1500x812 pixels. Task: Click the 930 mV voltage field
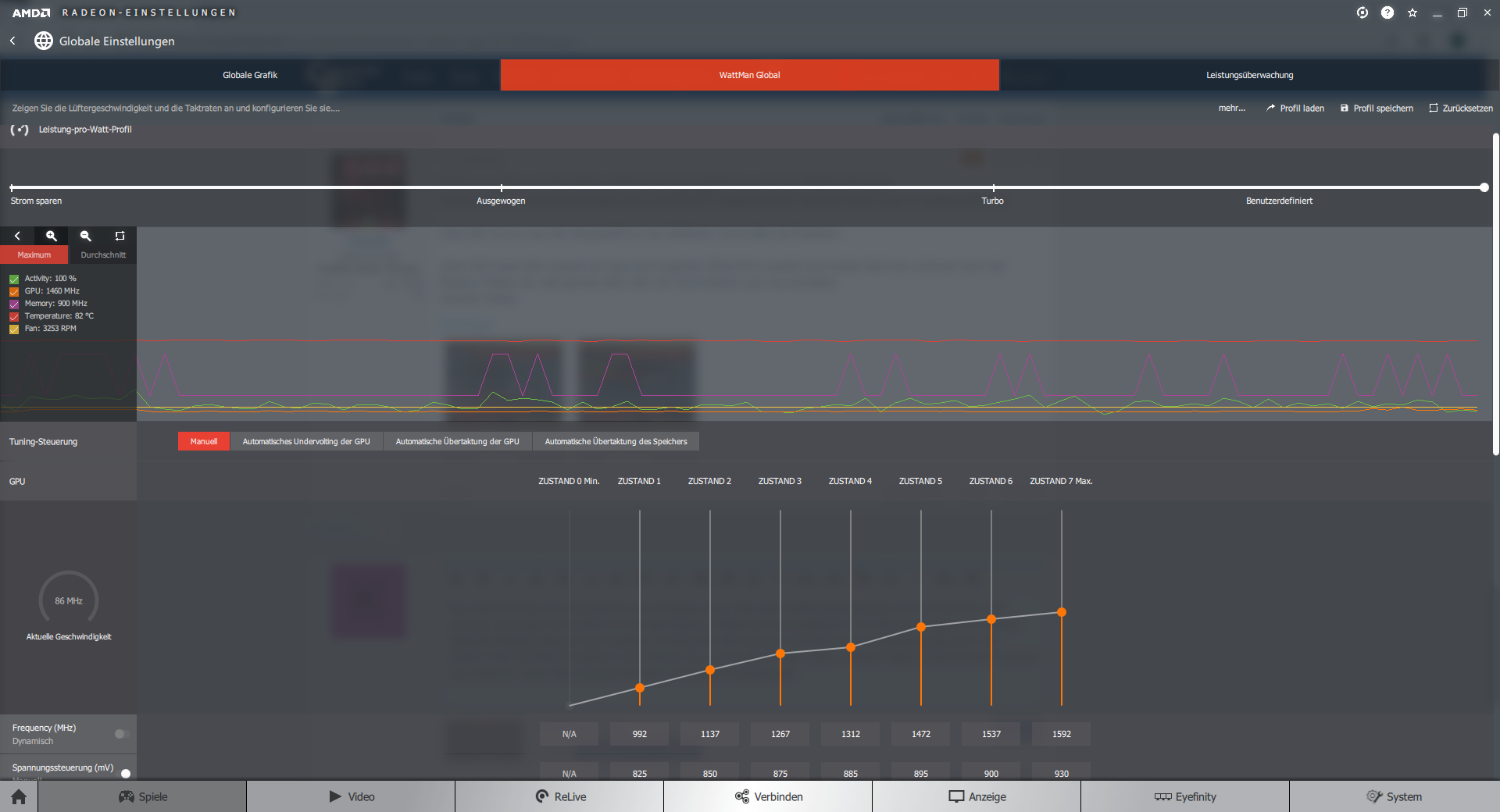tap(1062, 771)
